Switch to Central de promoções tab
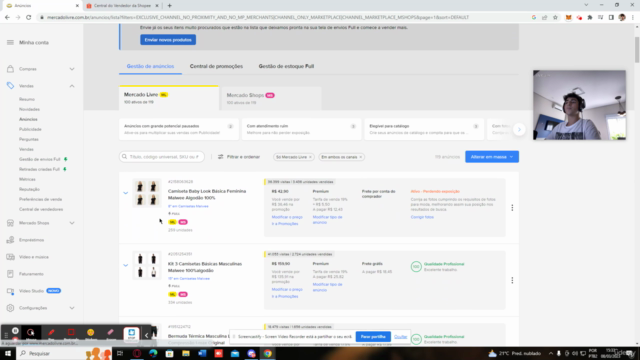The width and height of the screenshot is (640, 360). pyautogui.click(x=216, y=66)
